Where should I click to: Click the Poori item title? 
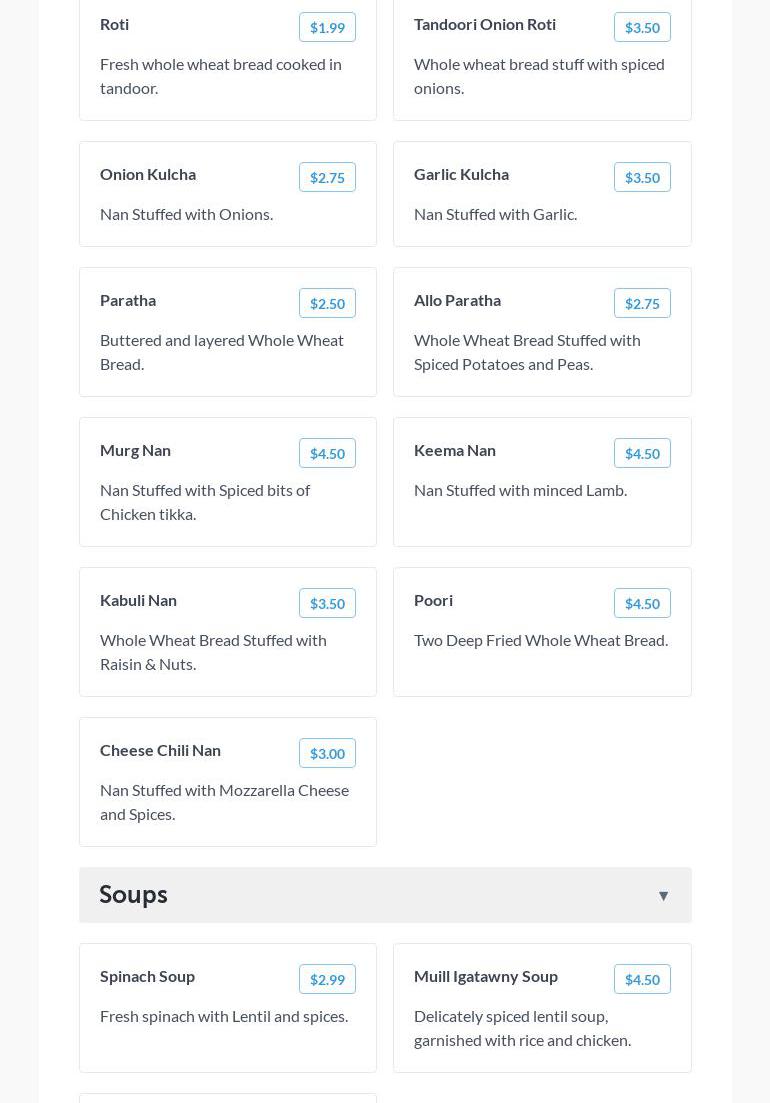[433, 600]
